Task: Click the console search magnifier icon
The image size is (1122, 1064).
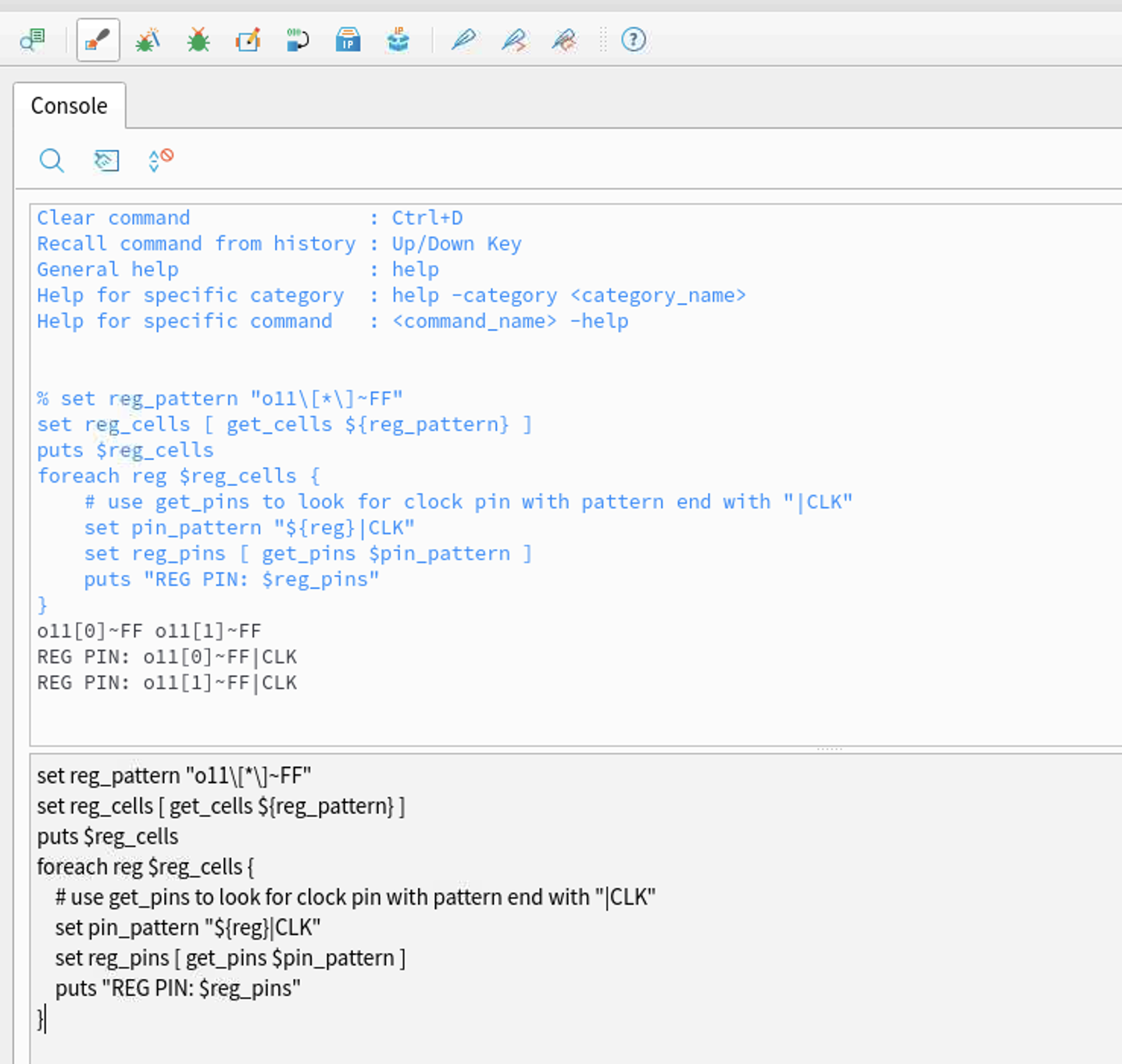Action: pos(52,160)
